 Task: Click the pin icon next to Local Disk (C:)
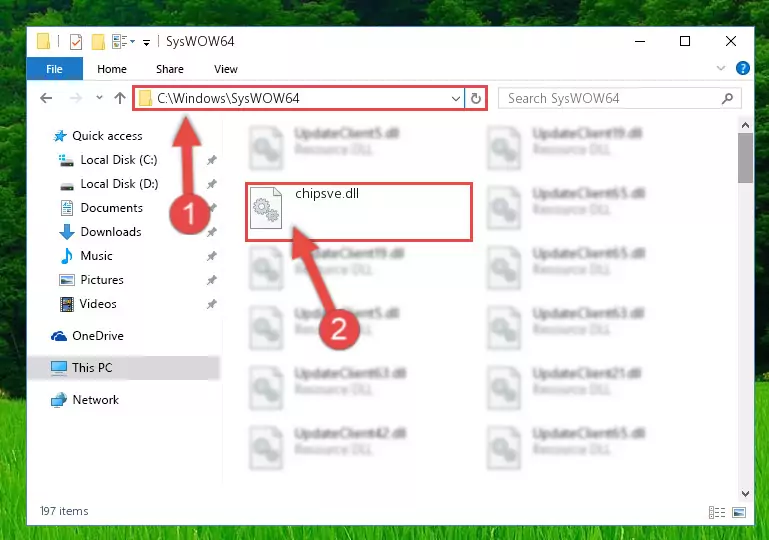point(211,160)
